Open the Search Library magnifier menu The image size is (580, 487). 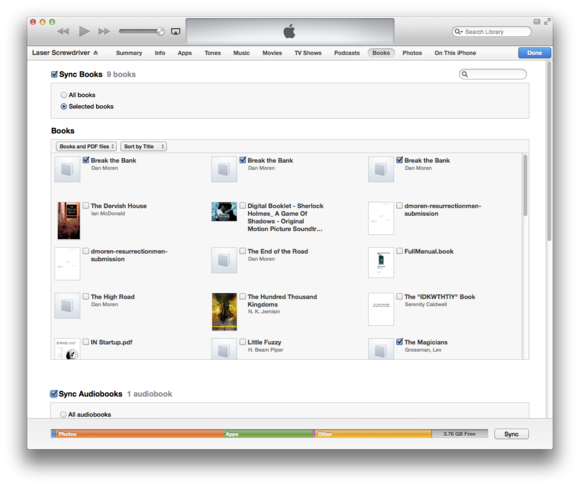(x=459, y=32)
